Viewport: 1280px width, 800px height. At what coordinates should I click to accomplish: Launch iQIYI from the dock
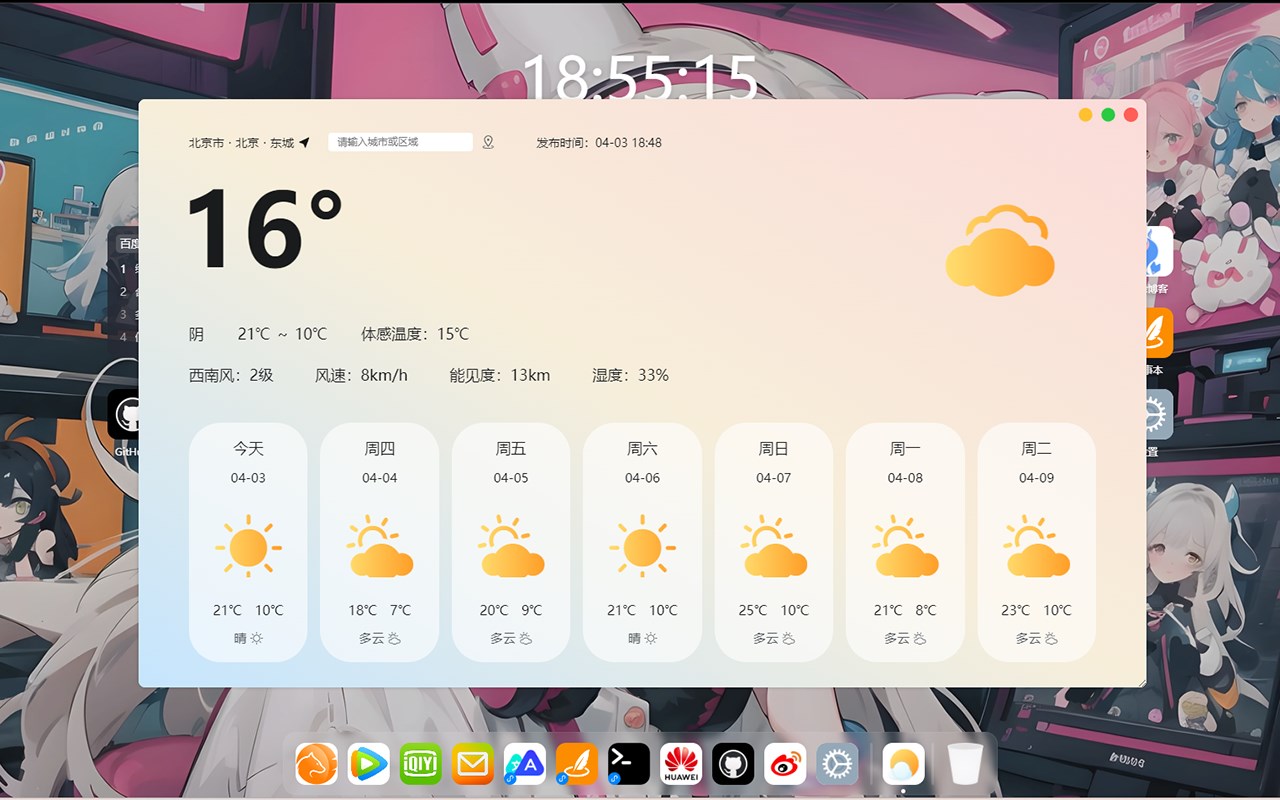click(x=421, y=764)
